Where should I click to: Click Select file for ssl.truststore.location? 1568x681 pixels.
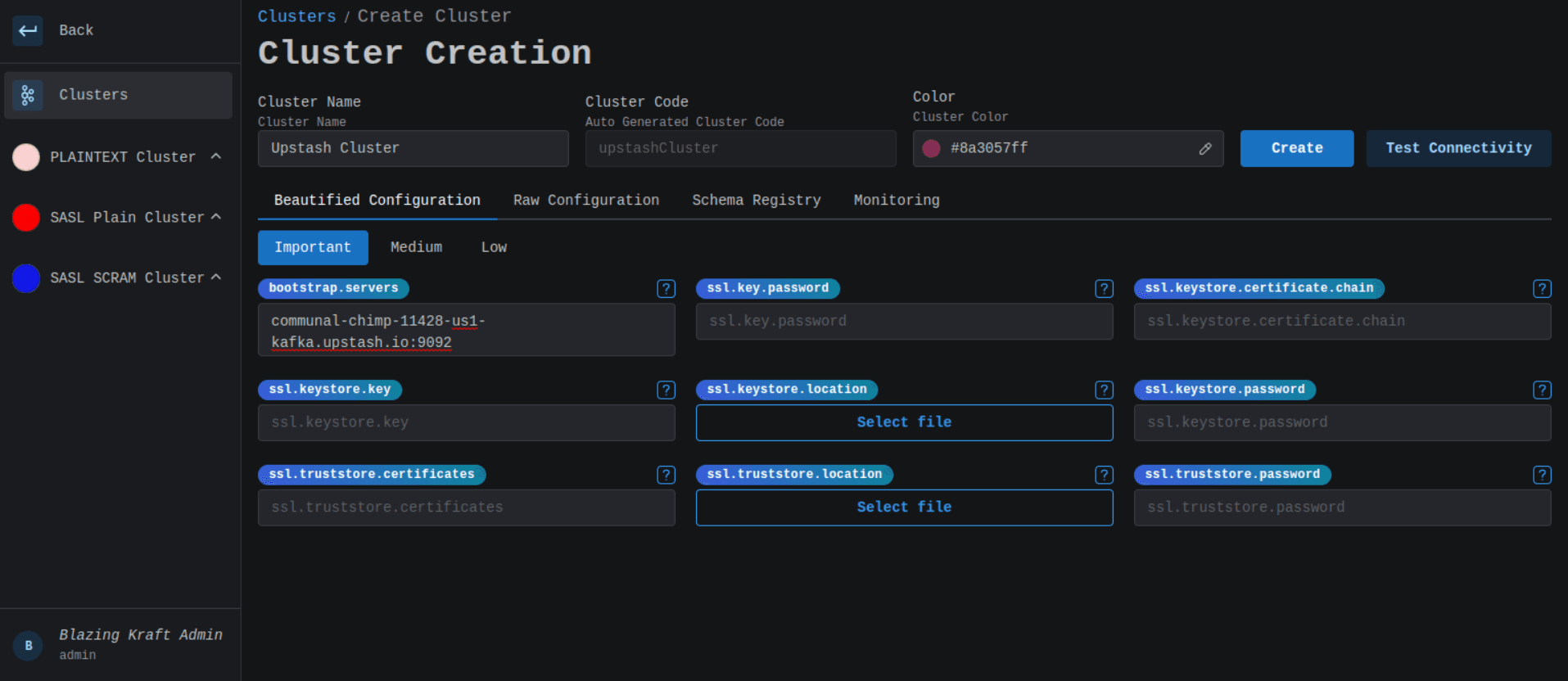tap(905, 507)
